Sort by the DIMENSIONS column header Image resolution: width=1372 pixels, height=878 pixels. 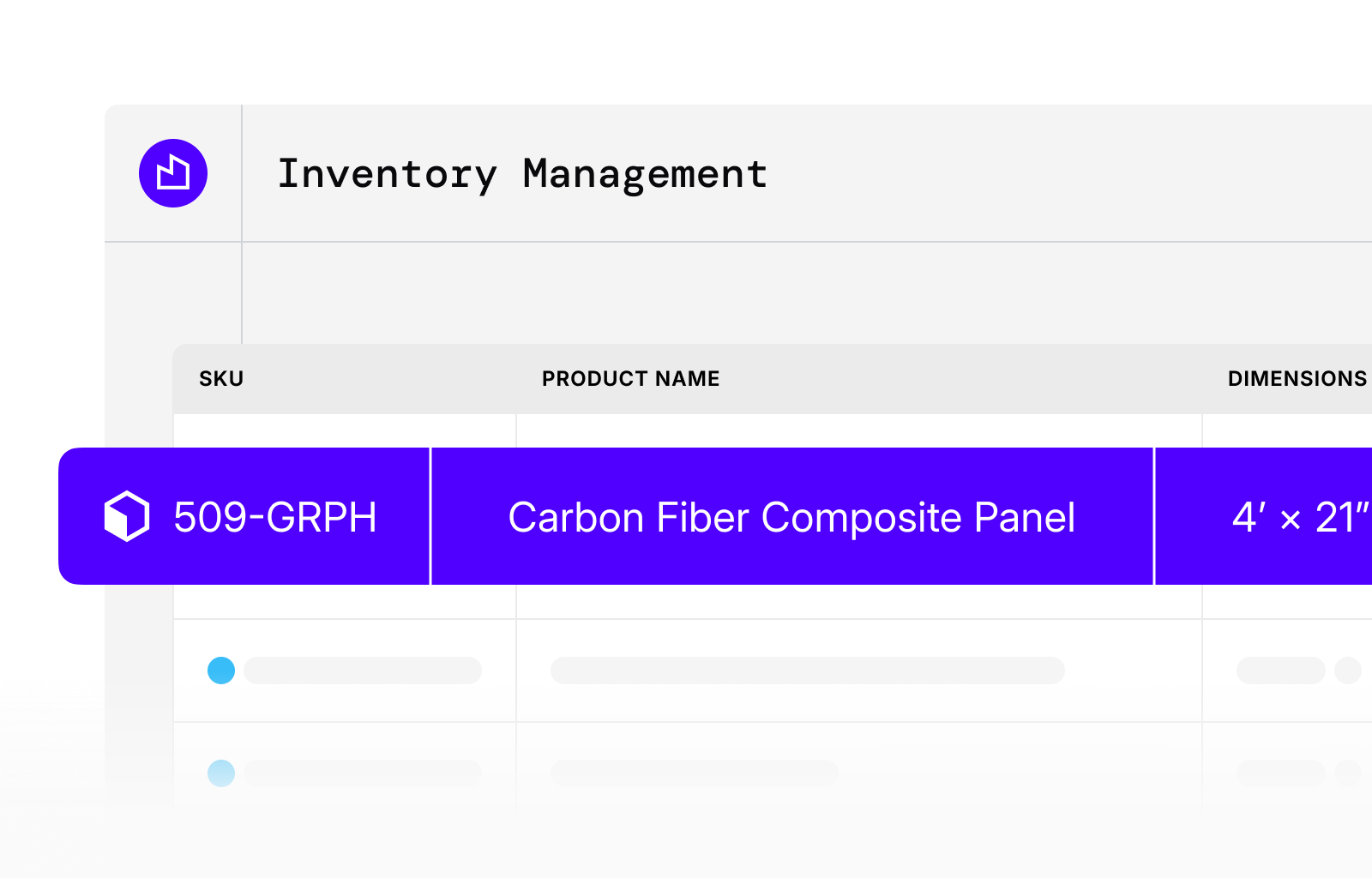point(1297,379)
